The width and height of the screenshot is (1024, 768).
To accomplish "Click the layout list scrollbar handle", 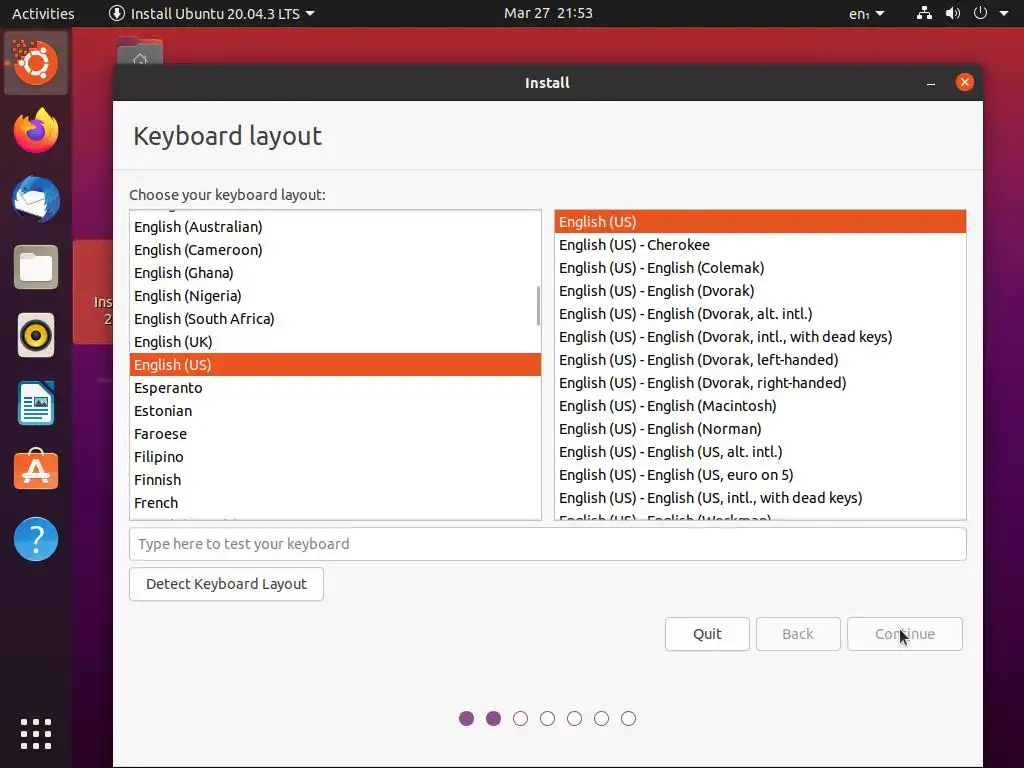I will pos(538,305).
